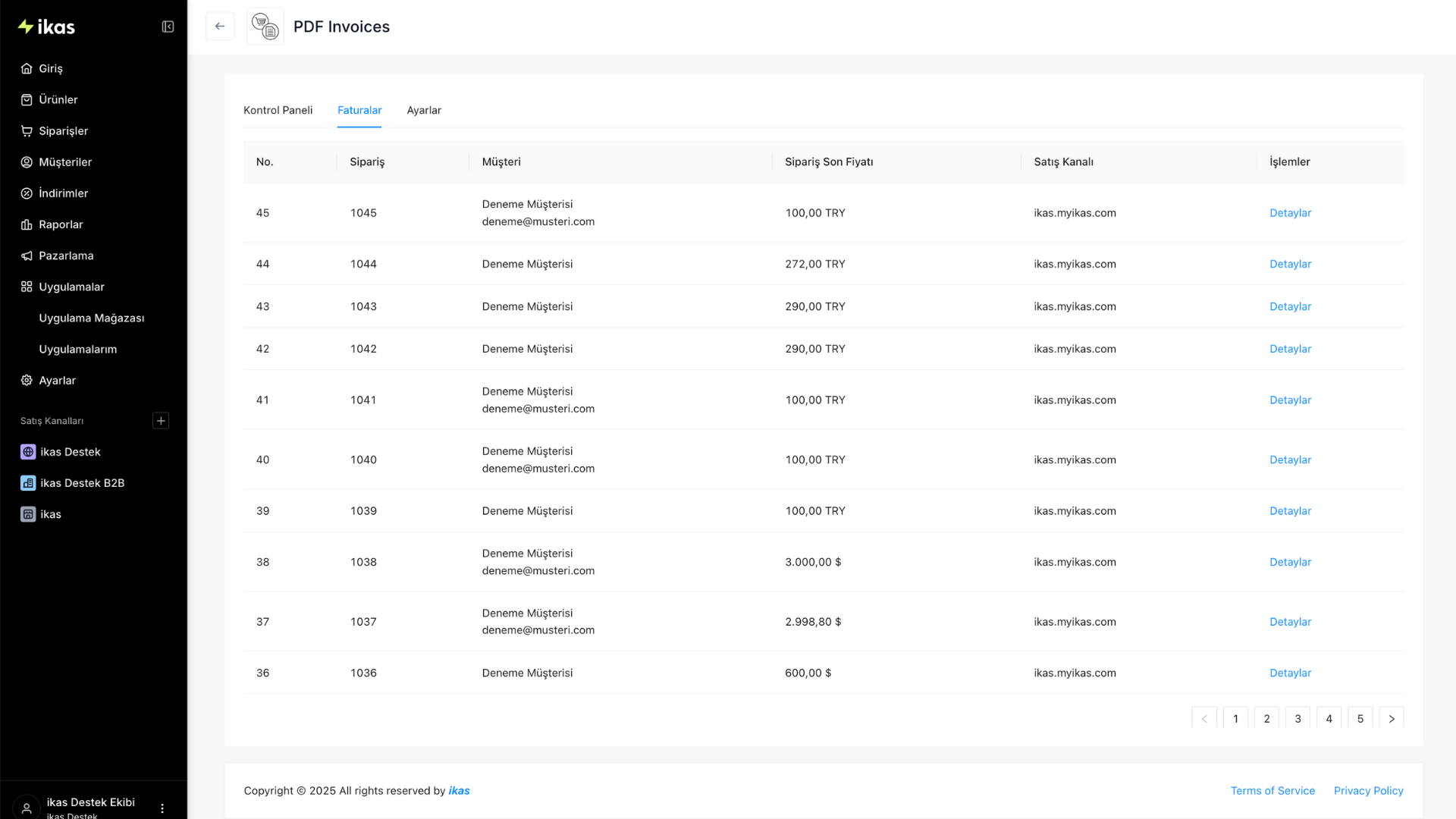
Task: Open Detaylar for order 1043
Action: pyautogui.click(x=1290, y=306)
